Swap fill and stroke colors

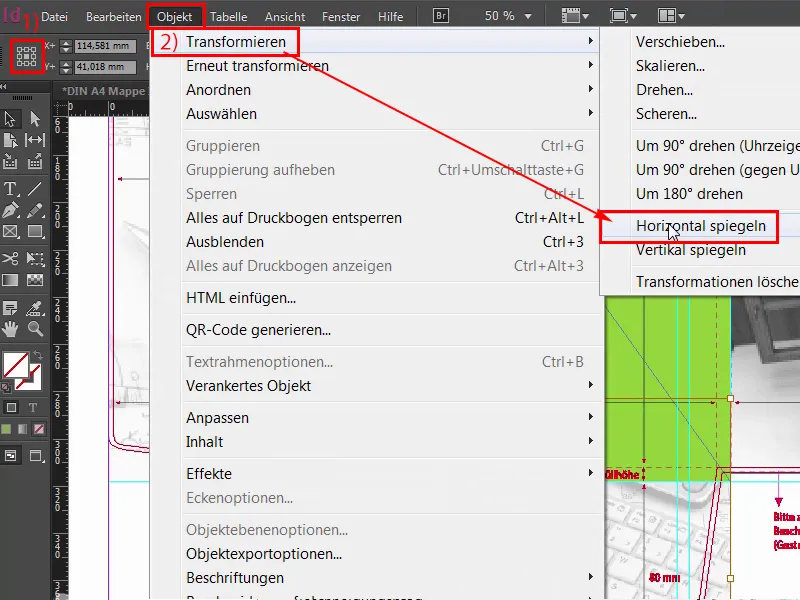(x=38, y=354)
